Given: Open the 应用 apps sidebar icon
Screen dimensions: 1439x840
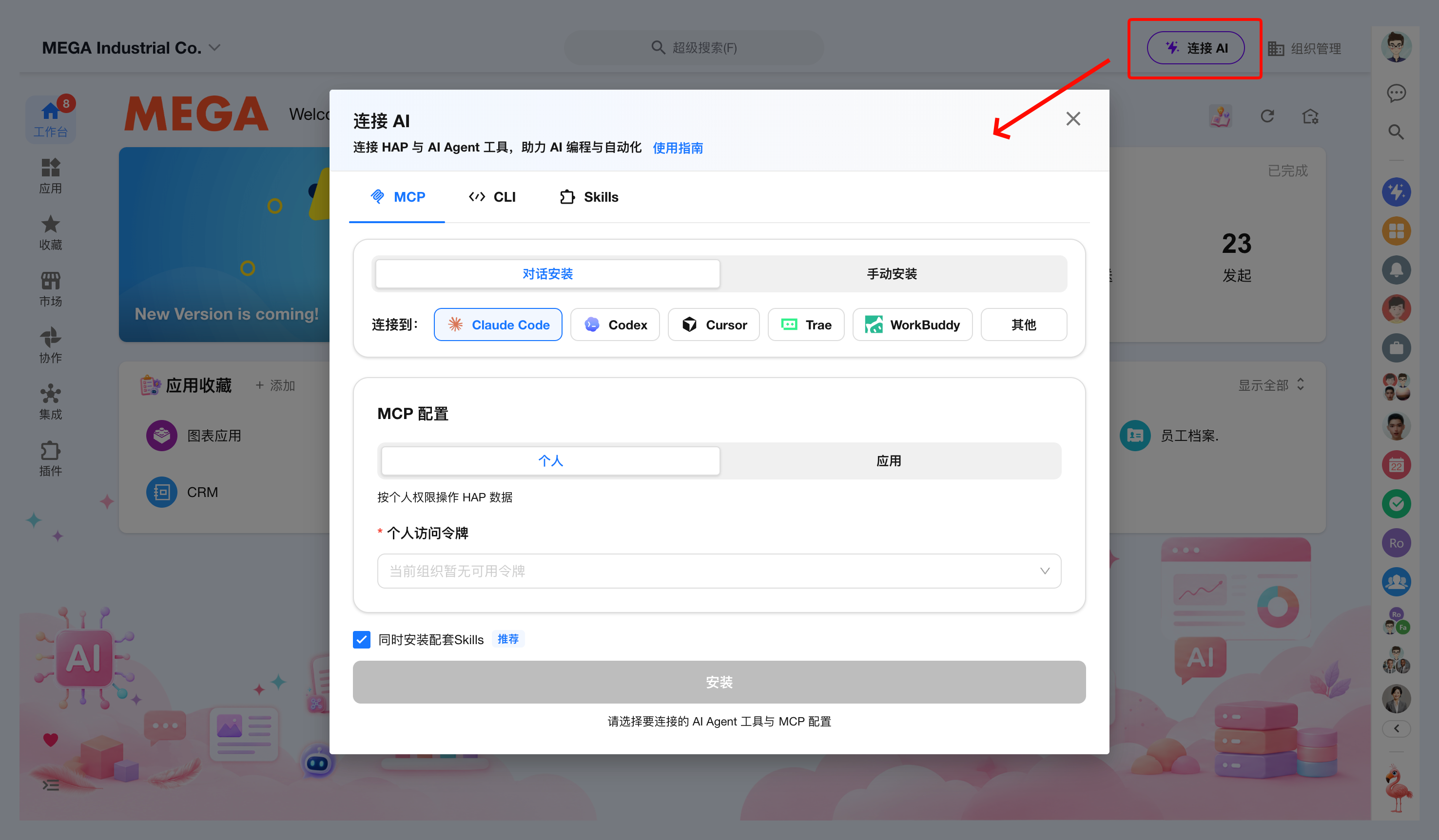Looking at the screenshot, I should [50, 176].
